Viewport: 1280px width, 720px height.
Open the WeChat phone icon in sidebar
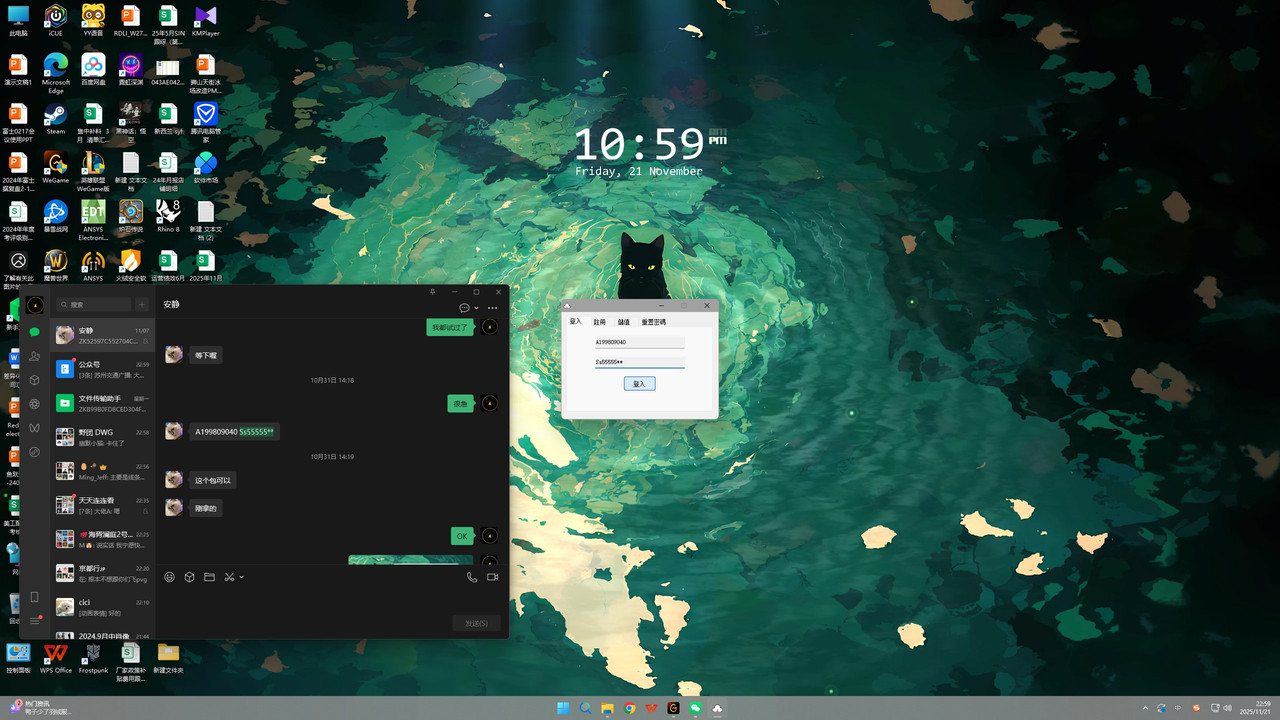[x=34, y=597]
